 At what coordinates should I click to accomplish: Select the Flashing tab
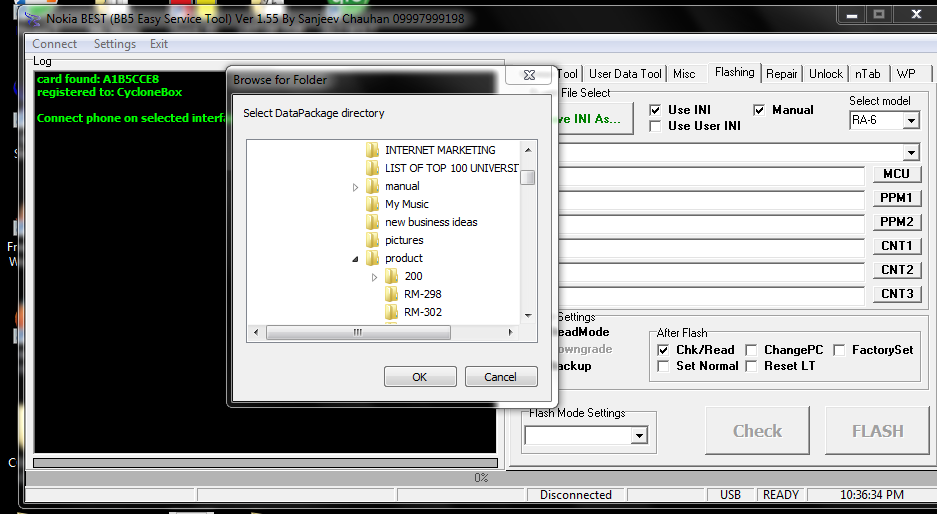734,72
